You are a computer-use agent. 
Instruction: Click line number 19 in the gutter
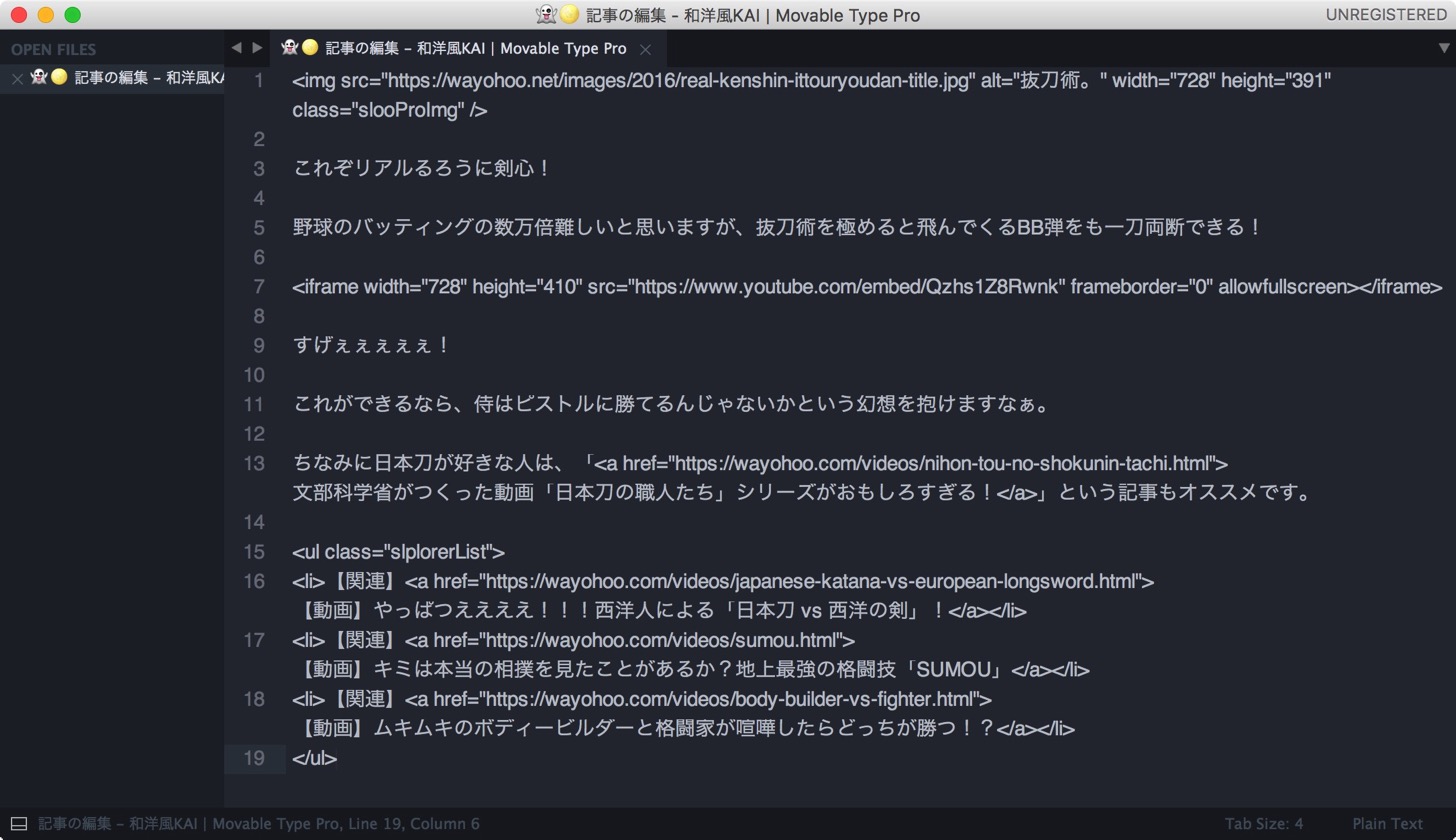[x=254, y=758]
